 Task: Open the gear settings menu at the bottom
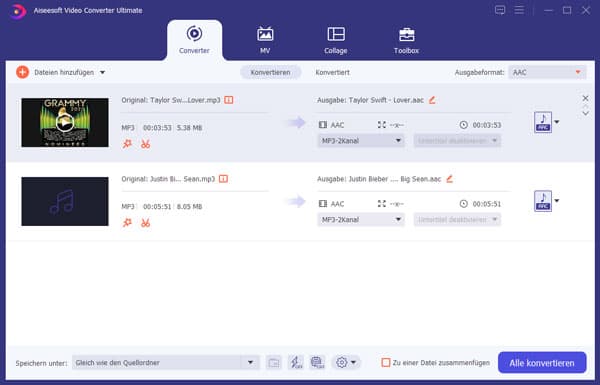pyautogui.click(x=346, y=362)
